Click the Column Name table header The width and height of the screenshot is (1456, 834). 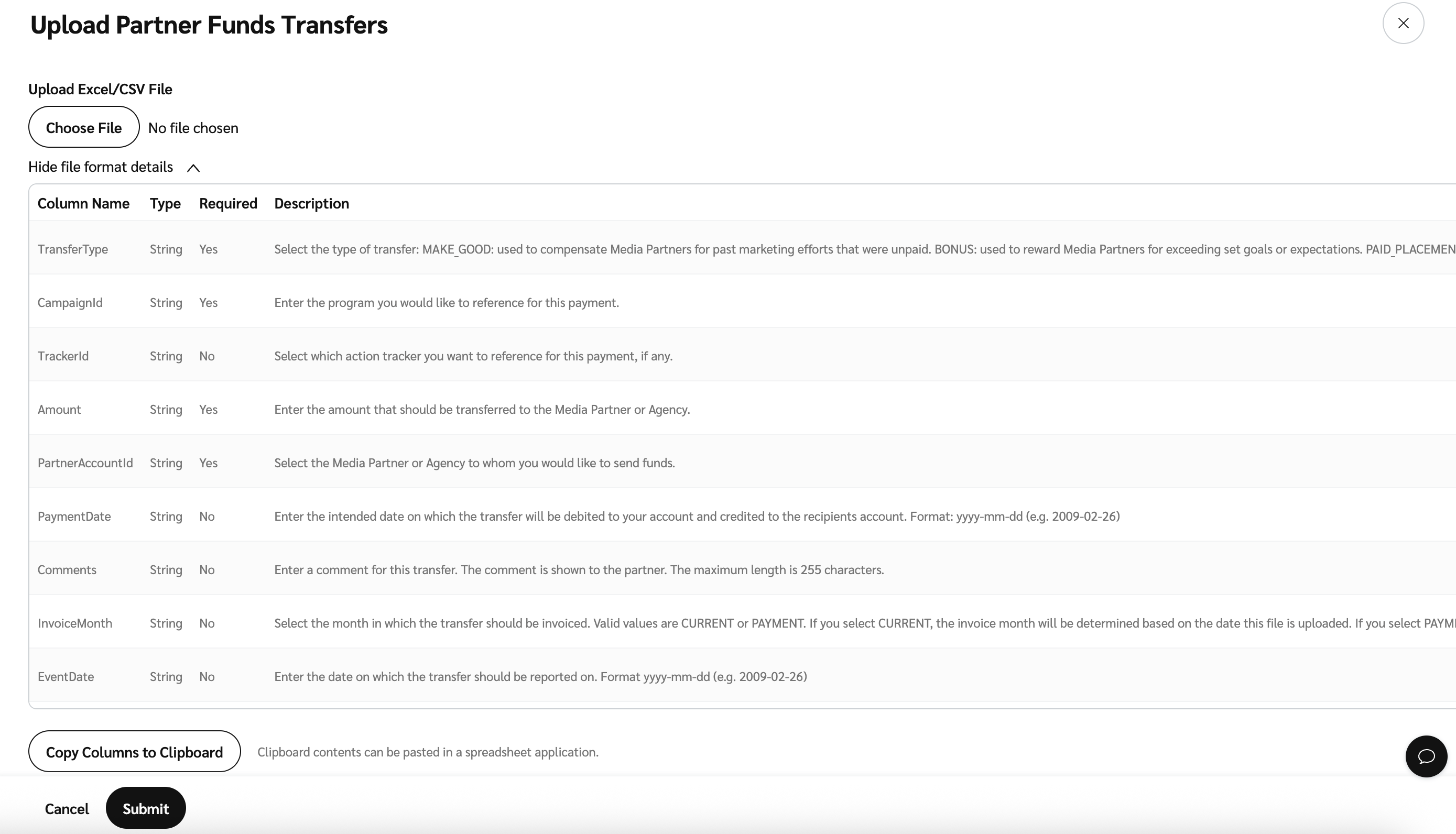click(84, 203)
